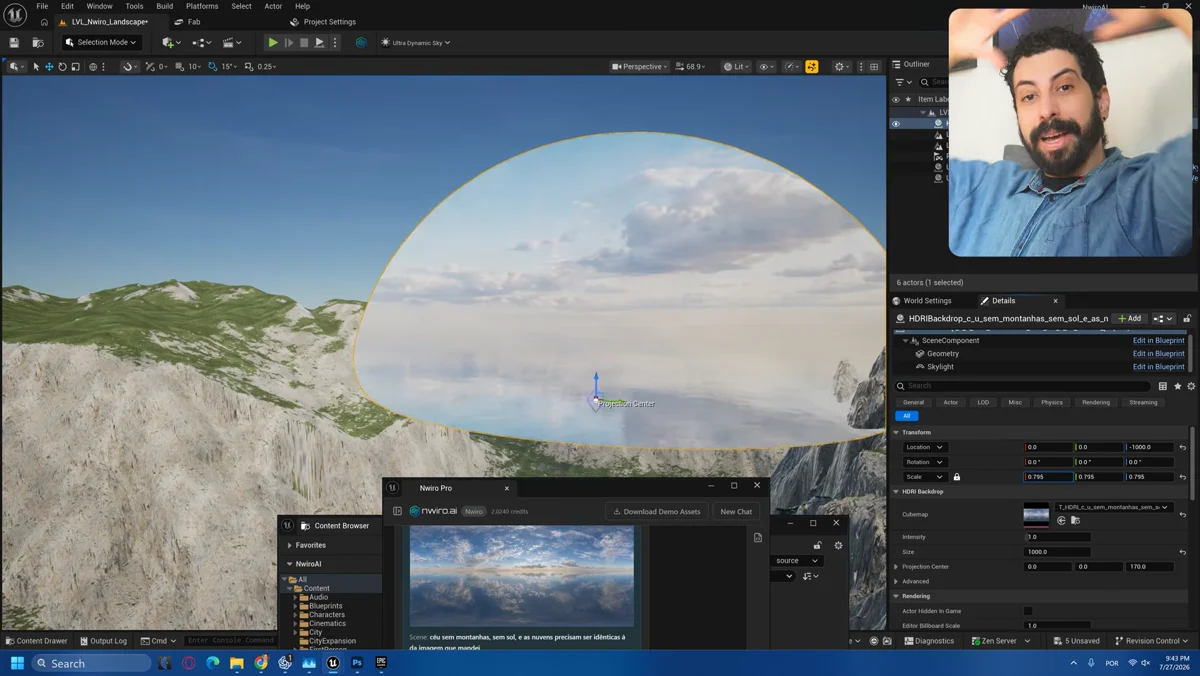The height and width of the screenshot is (676, 1200).
Task: Select the Blueprints folder in Content tree
Action: tap(325, 606)
